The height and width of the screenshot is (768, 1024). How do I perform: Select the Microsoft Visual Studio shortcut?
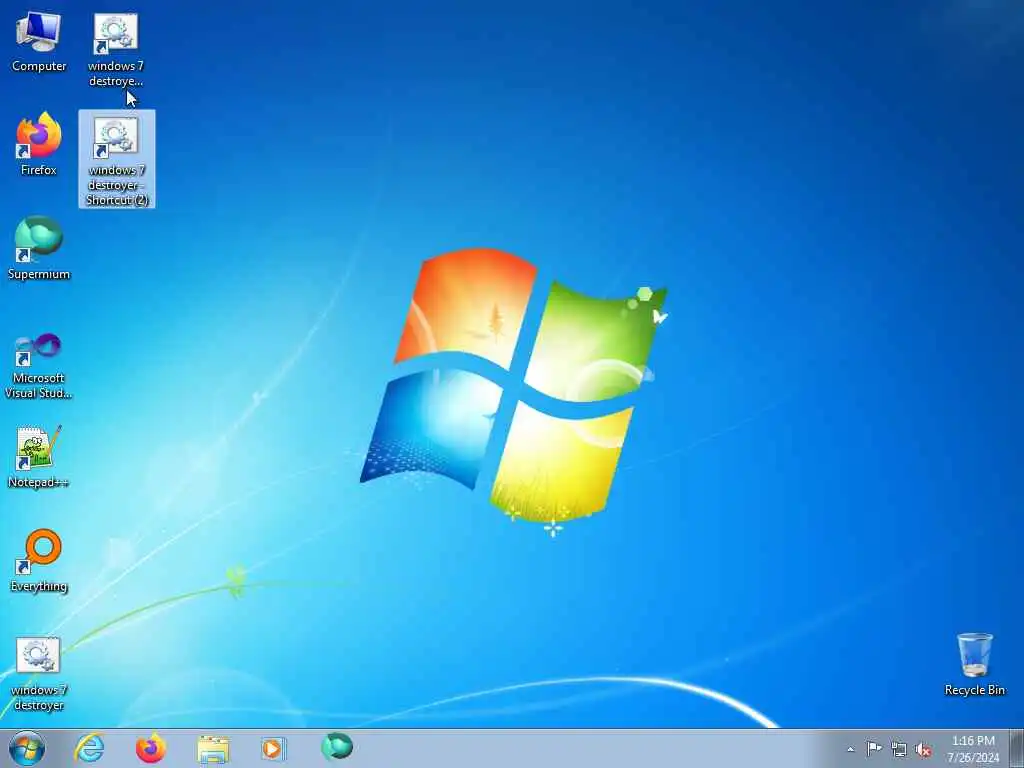click(39, 366)
